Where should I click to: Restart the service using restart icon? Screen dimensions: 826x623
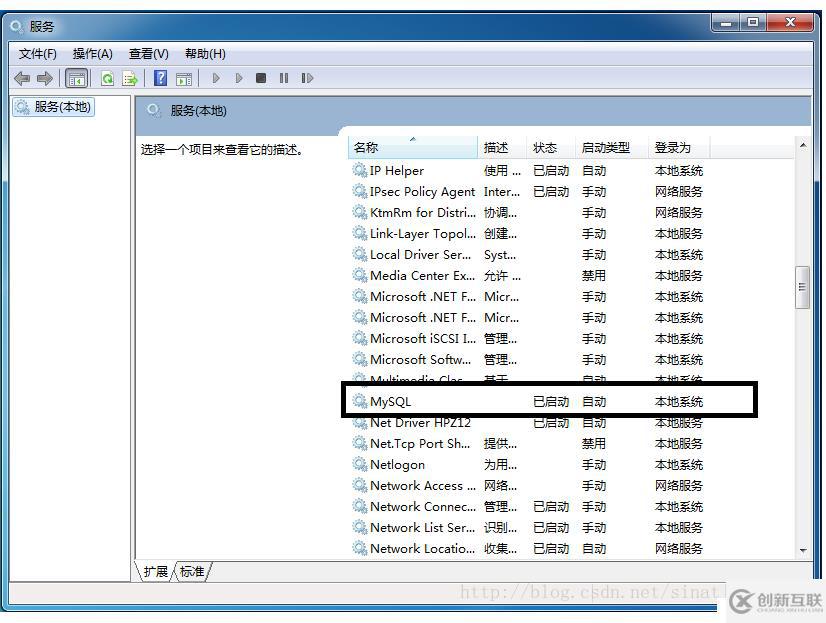pyautogui.click(x=308, y=78)
